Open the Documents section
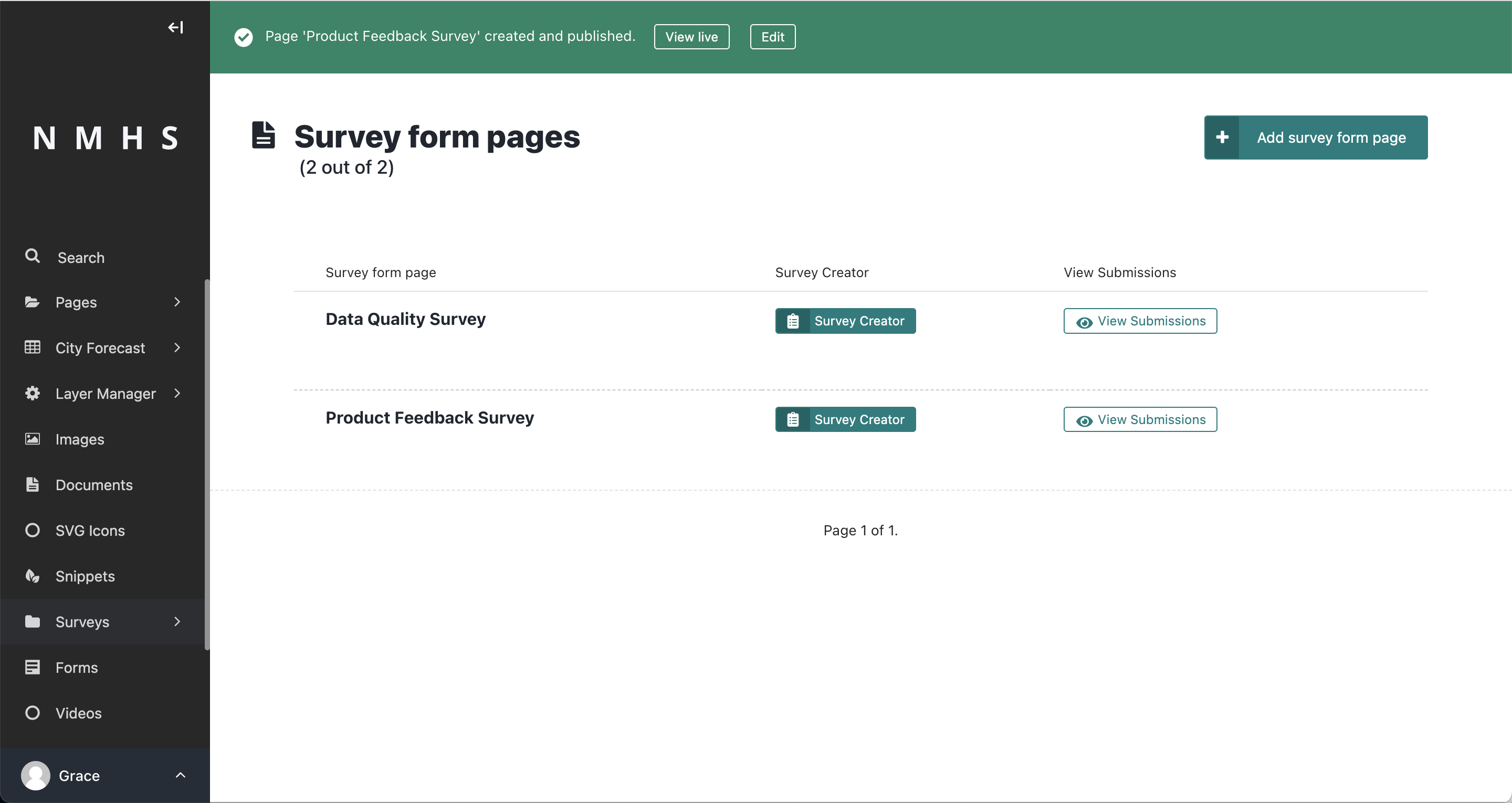The image size is (1512, 803). (x=94, y=485)
